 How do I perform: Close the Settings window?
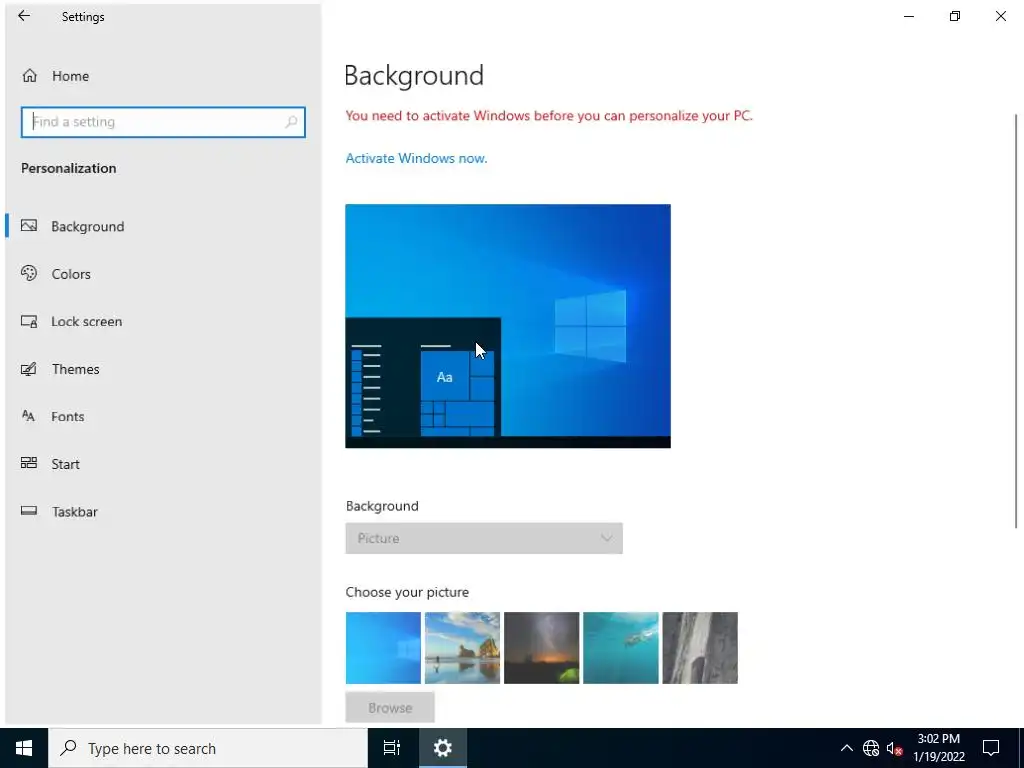1000,16
